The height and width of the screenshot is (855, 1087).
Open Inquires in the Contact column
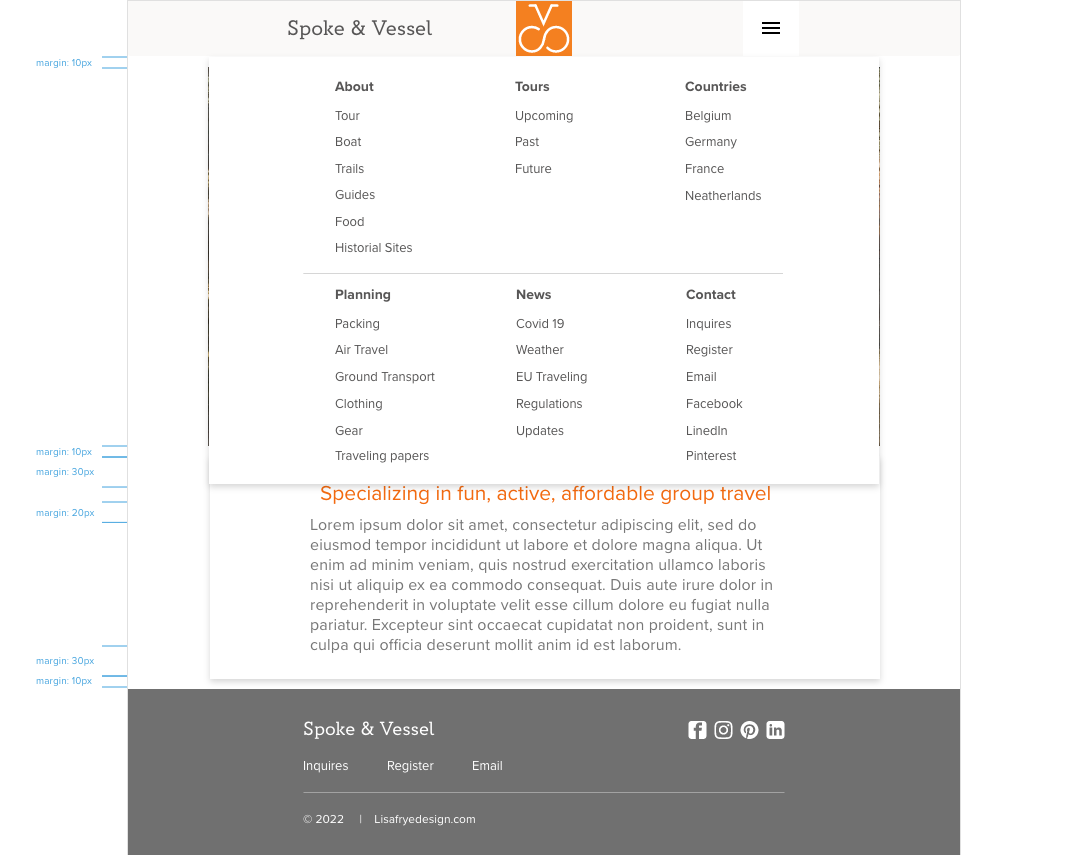[x=708, y=324]
